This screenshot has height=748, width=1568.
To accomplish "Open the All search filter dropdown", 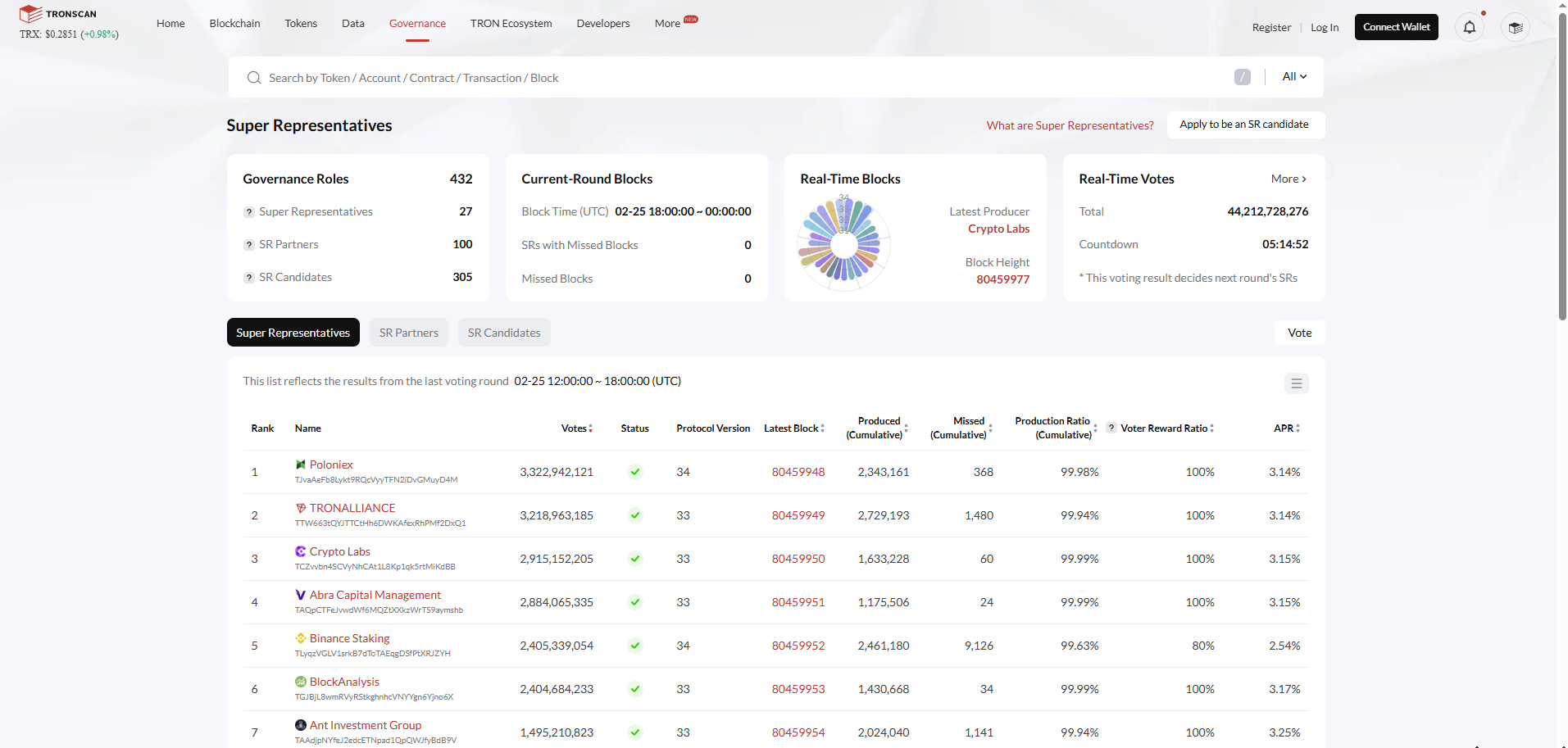I will [1294, 76].
